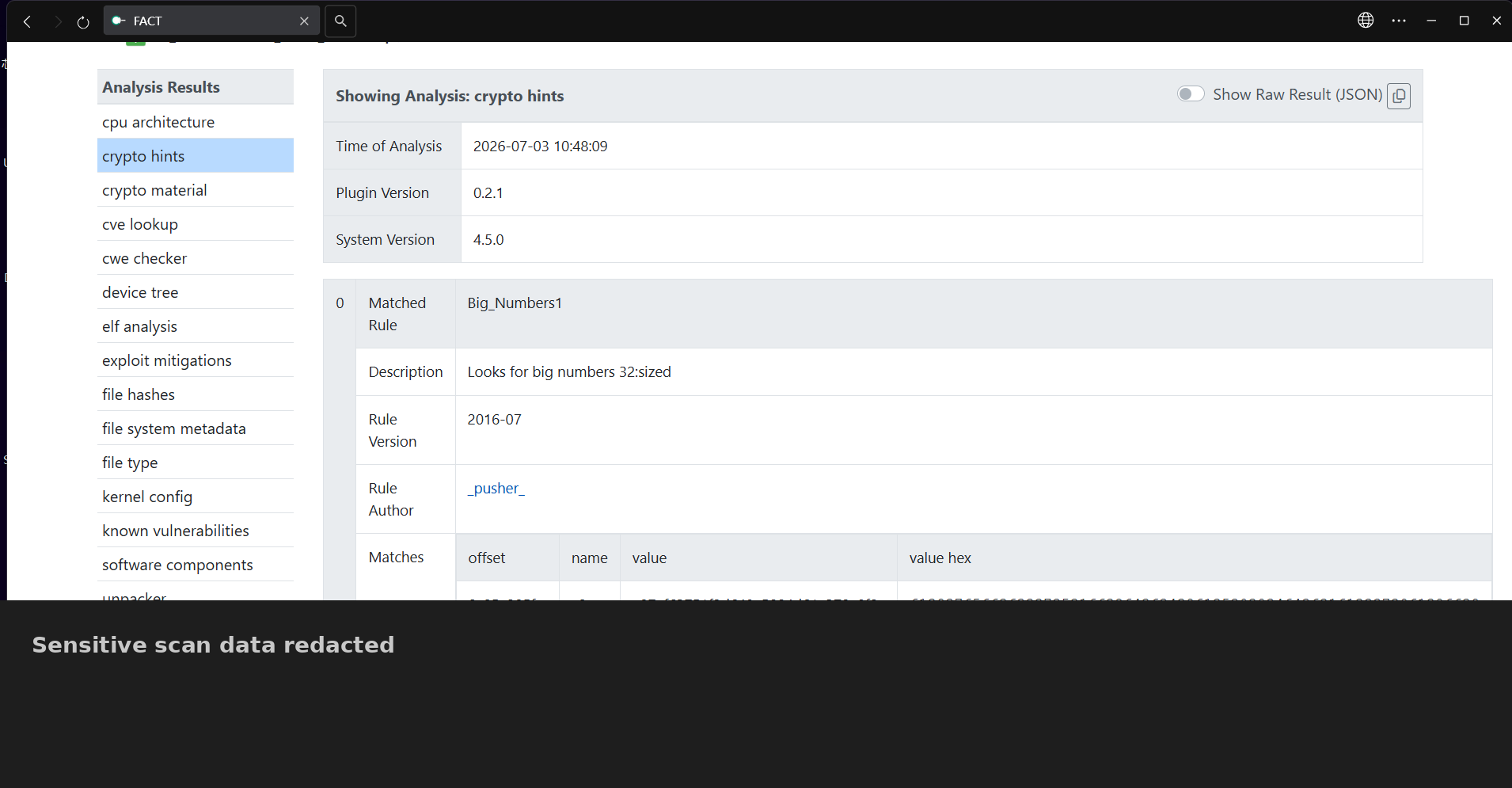Click the Showing Analysis: crypto hints heading
Screen dimensions: 1512x788
coord(450,96)
